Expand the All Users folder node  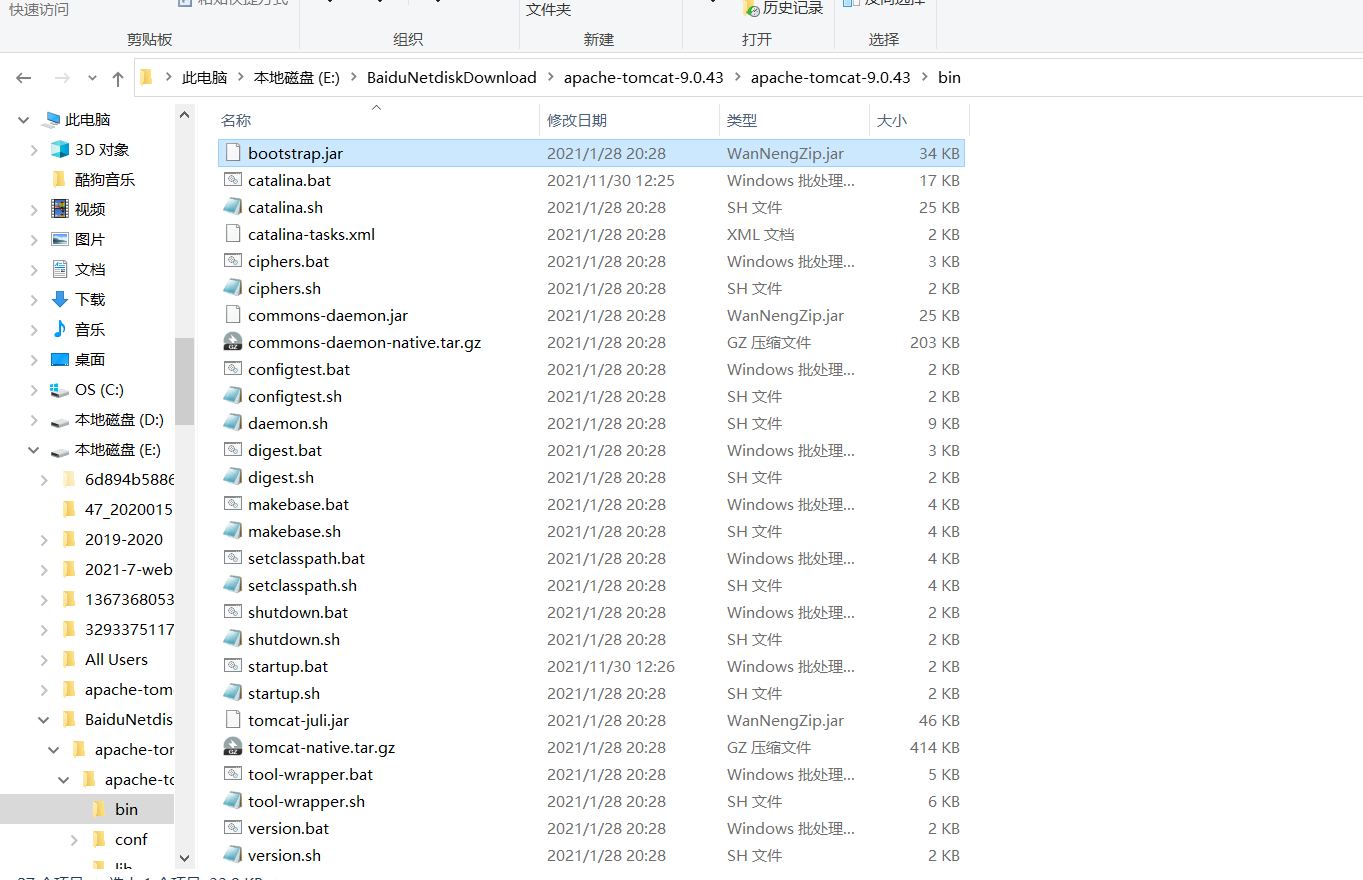[44, 659]
